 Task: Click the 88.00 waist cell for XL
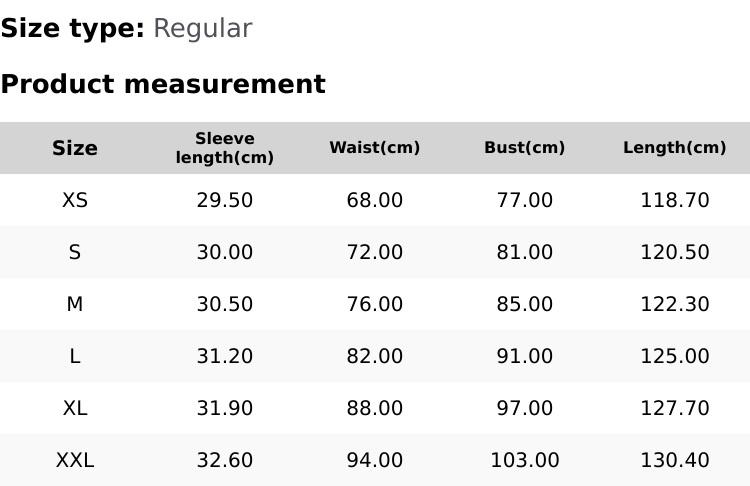click(x=375, y=408)
